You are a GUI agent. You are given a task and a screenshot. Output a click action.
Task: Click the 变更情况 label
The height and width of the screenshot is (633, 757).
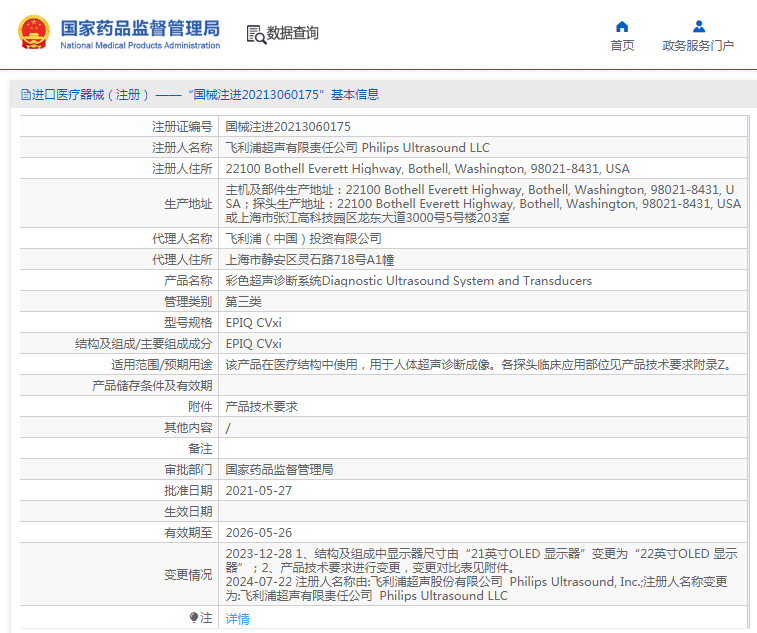tap(188, 575)
